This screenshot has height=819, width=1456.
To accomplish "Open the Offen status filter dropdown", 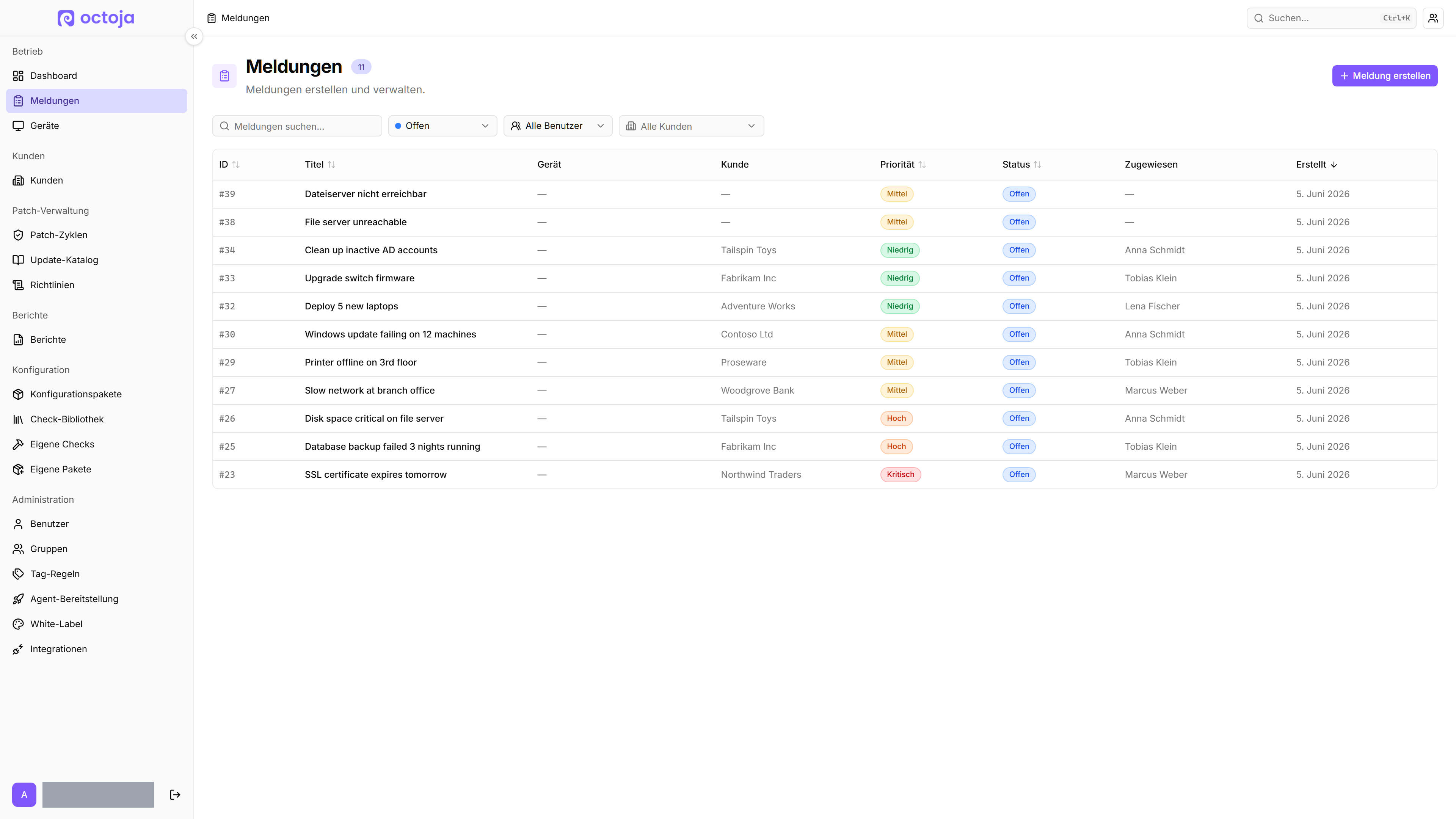I will point(442,126).
